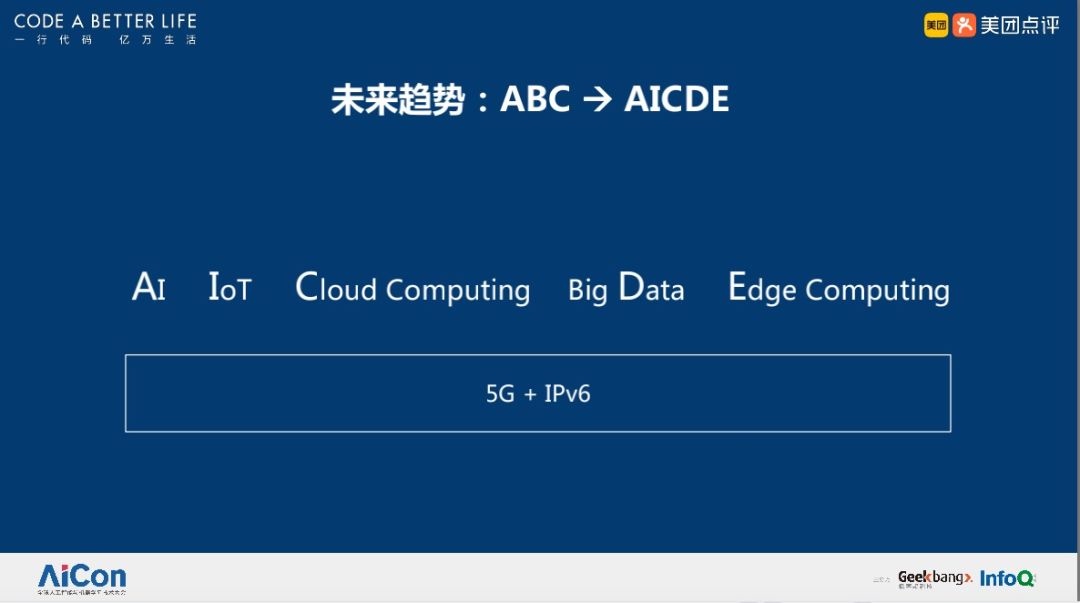This screenshot has width=1080, height=603.
Task: Select the Cloud Computing label
Action: tap(412, 289)
